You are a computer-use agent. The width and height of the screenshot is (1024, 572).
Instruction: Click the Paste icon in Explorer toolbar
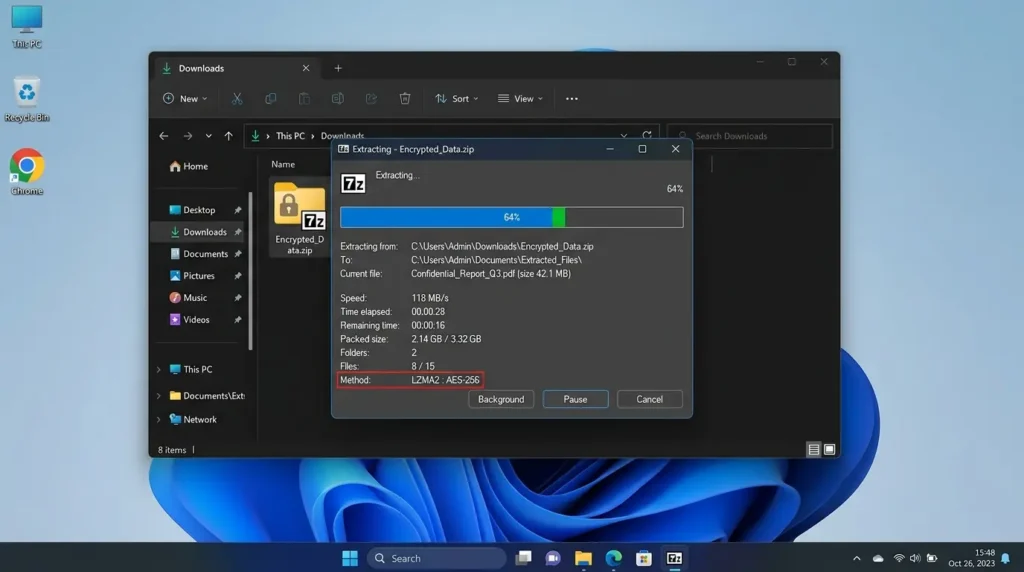[x=304, y=99]
